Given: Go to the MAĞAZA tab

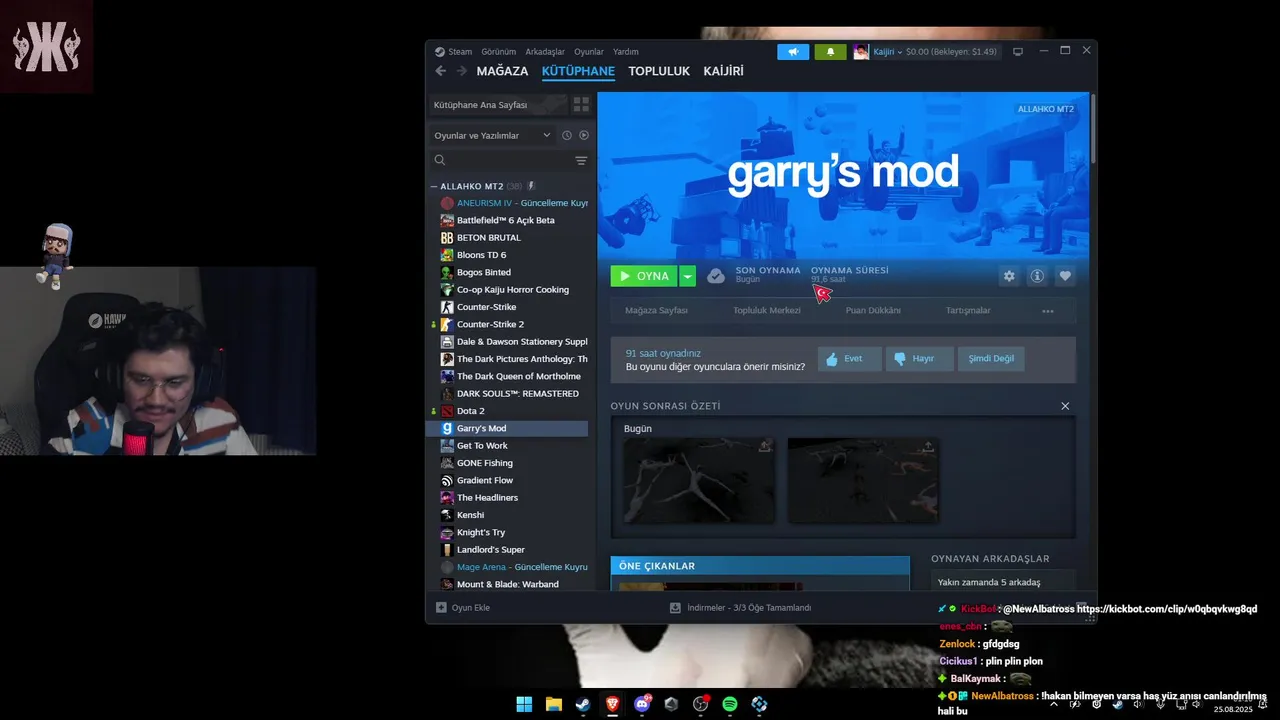Looking at the screenshot, I should (502, 71).
